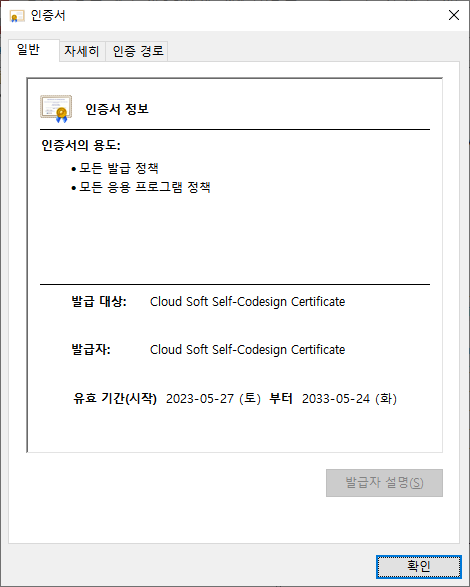Click the start date 2023-05-27 (토)

[x=213, y=398]
